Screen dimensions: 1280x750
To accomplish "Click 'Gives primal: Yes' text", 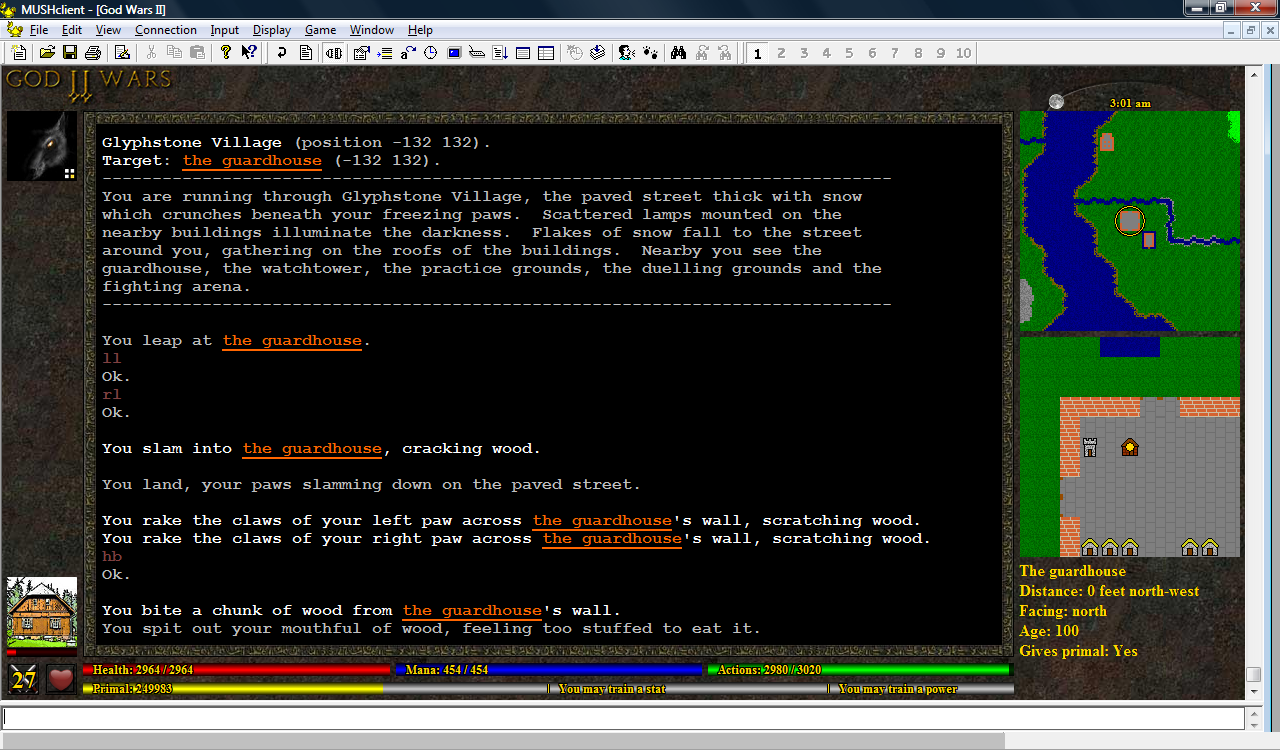I will point(1078,651).
